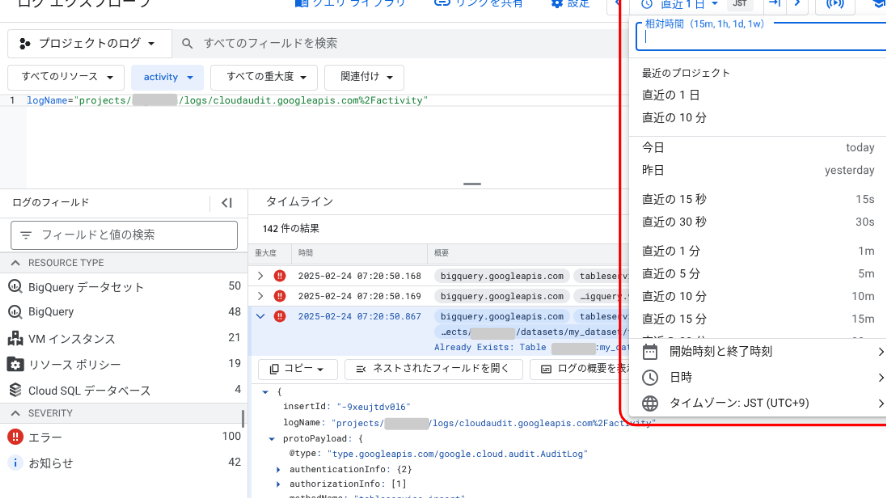The width and height of the screenshot is (886, 498).
Task: Open 日時 submenu
Action: point(757,378)
